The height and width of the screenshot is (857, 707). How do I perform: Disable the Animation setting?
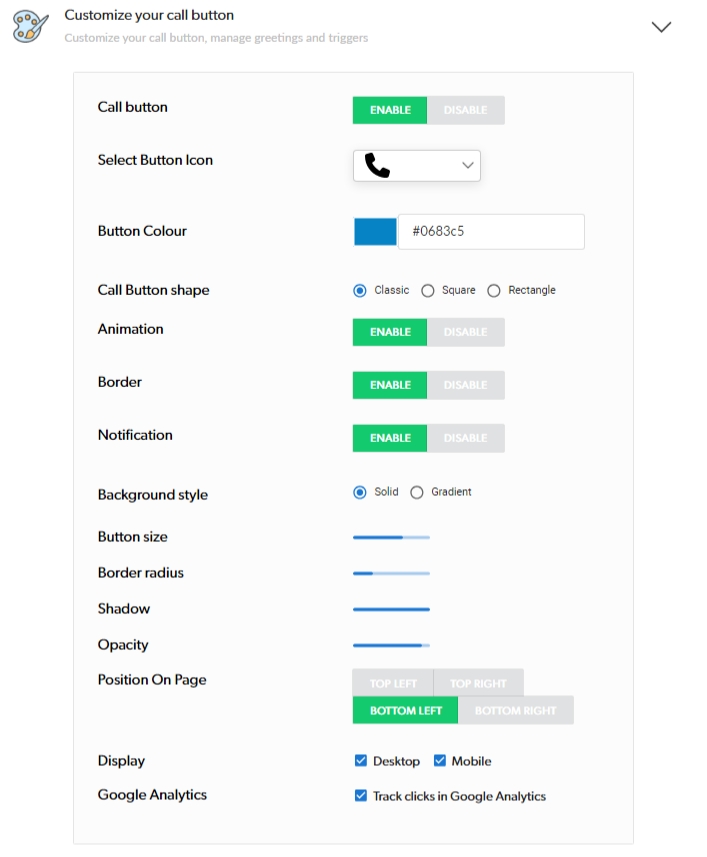tap(465, 332)
